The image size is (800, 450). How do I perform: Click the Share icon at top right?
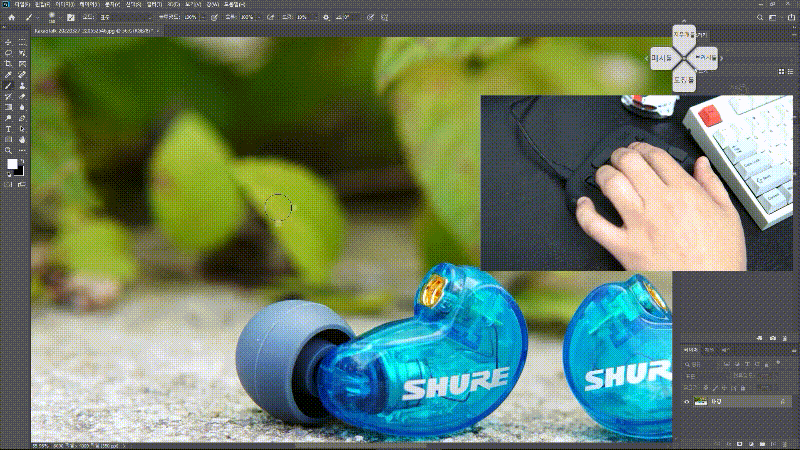[791, 17]
